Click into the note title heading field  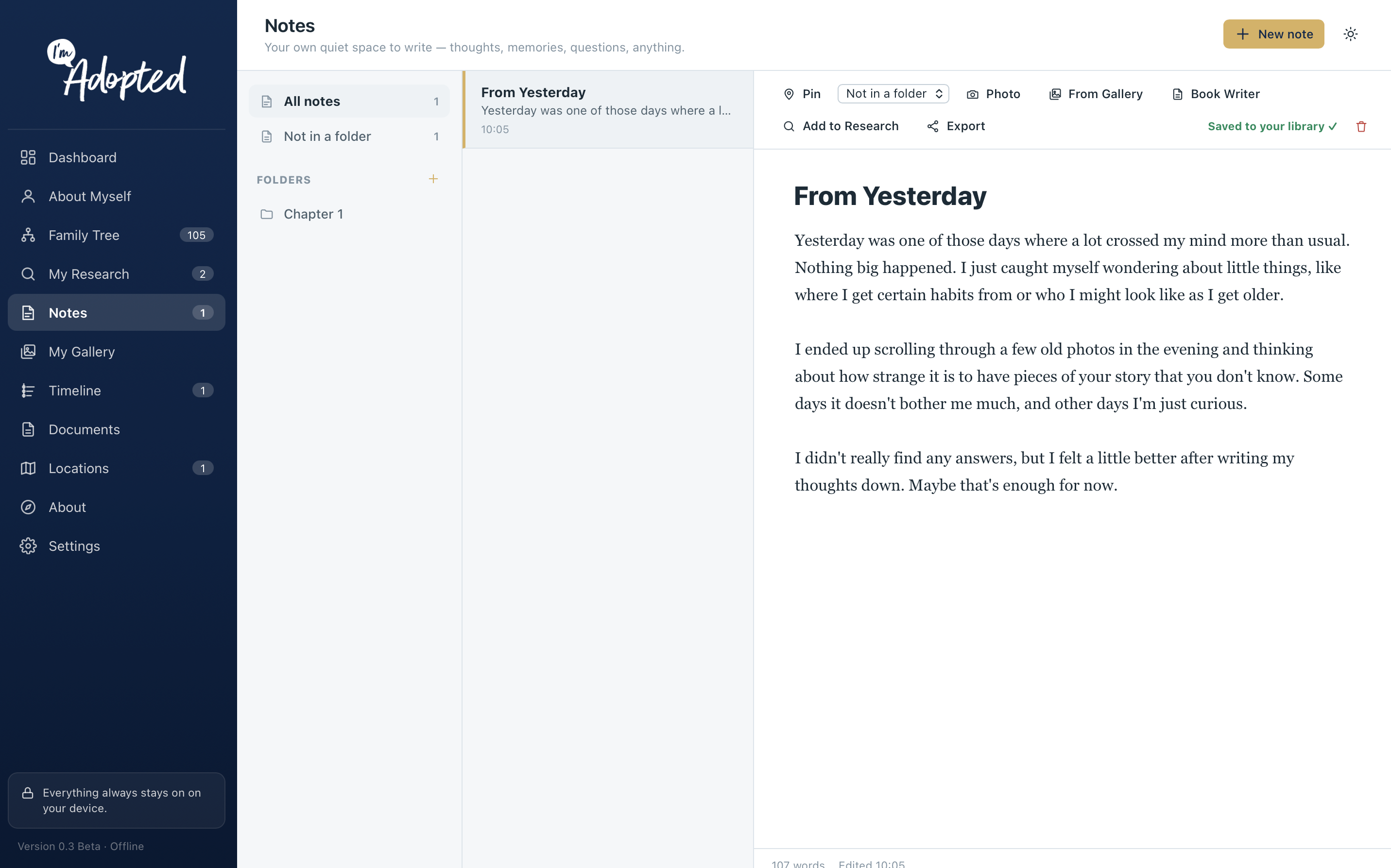890,196
